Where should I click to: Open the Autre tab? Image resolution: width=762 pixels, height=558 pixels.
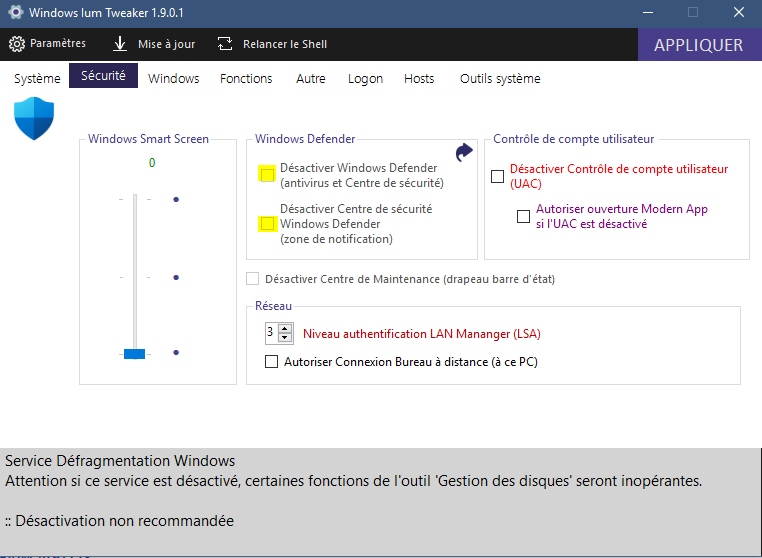(x=311, y=79)
